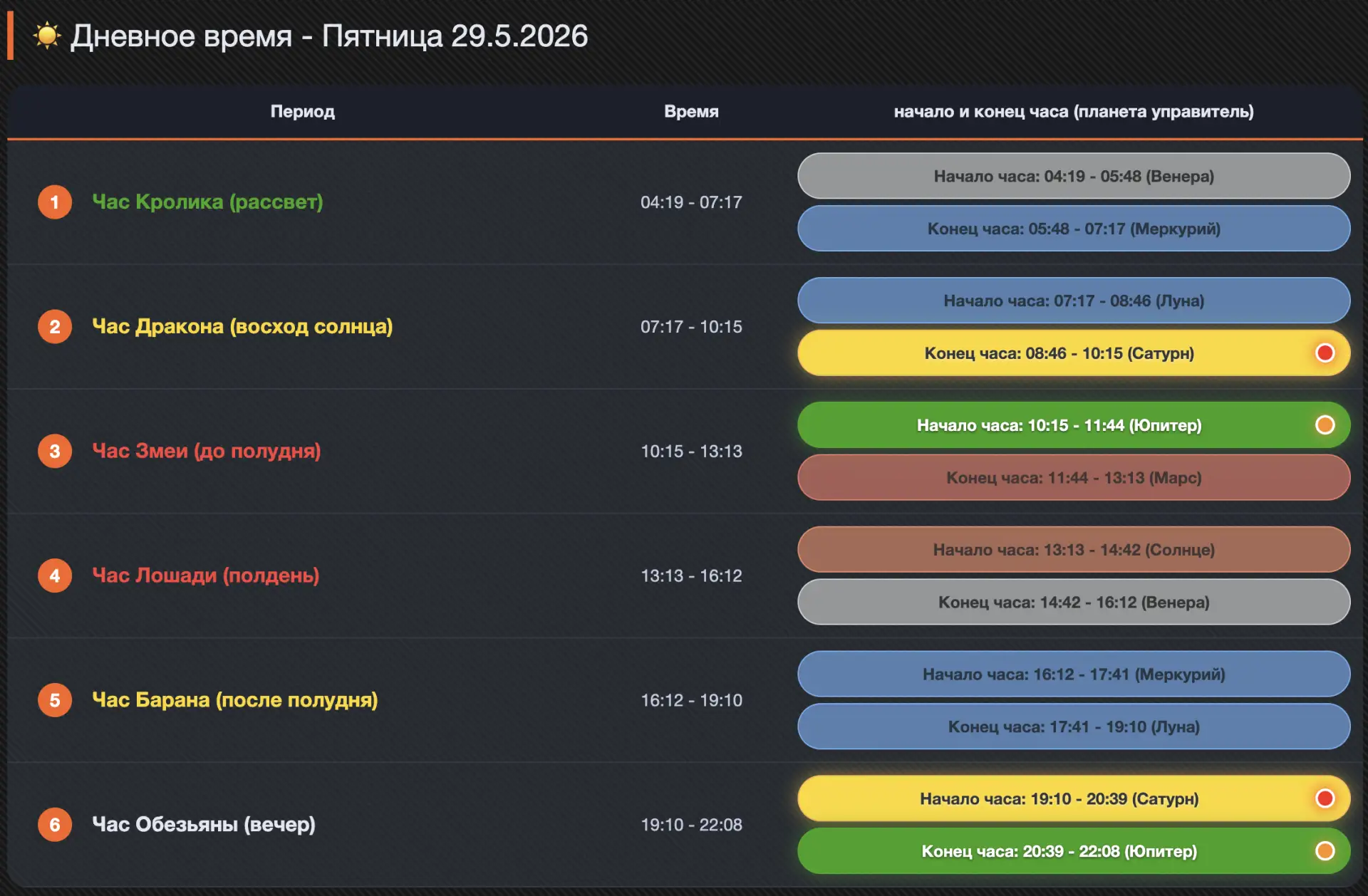Click the time cell 07:17 - 10:15
1368x896 pixels.
[x=691, y=327]
